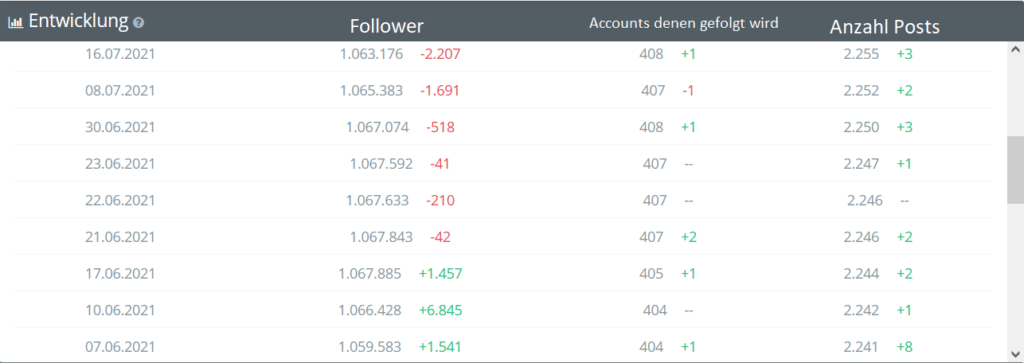Select the date 17.06.2021
The width and height of the screenshot is (1024, 363).
pyautogui.click(x=120, y=273)
